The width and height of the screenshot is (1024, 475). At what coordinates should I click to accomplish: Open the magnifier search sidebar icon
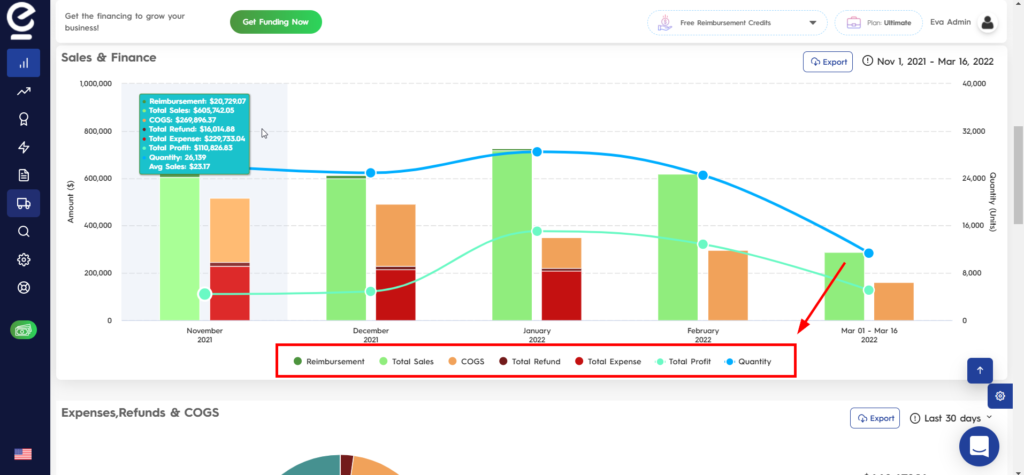(24, 231)
